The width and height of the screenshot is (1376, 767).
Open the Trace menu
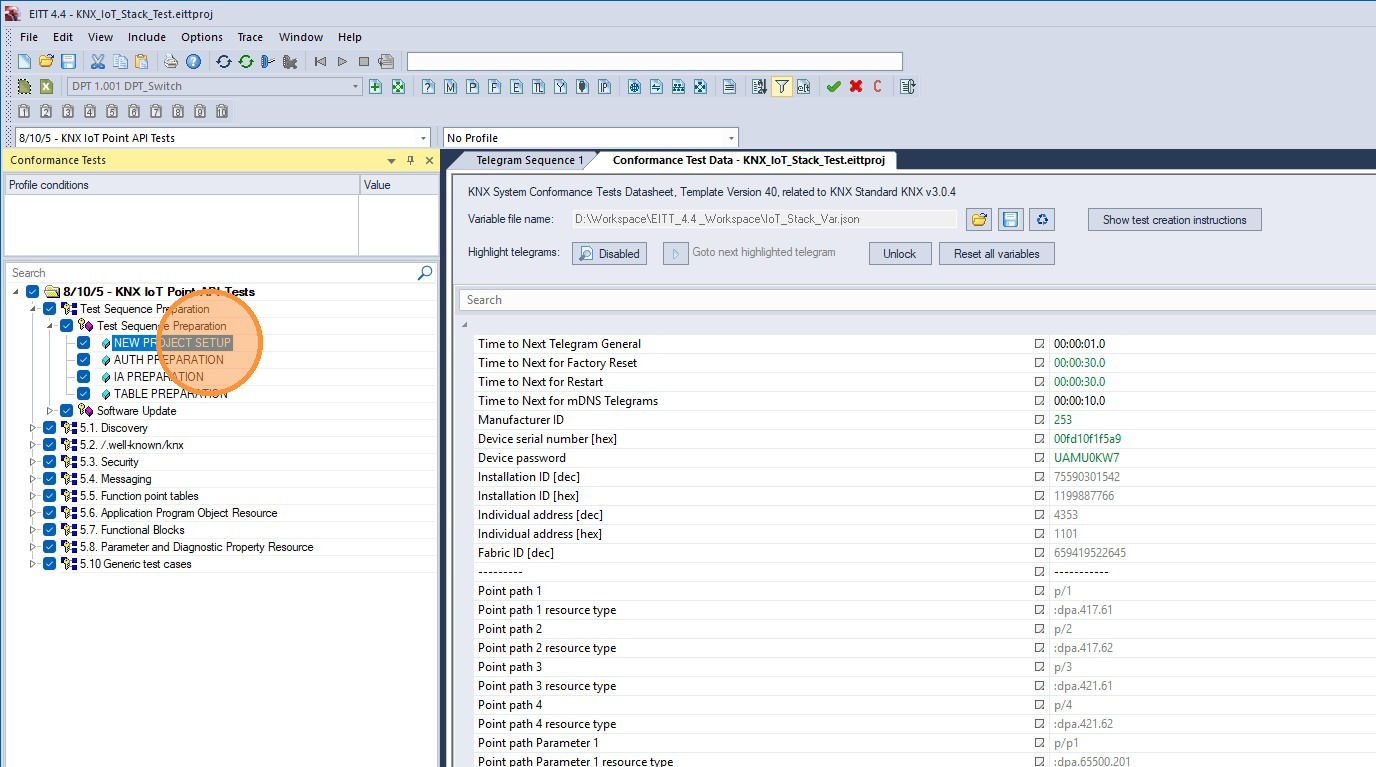(250, 37)
